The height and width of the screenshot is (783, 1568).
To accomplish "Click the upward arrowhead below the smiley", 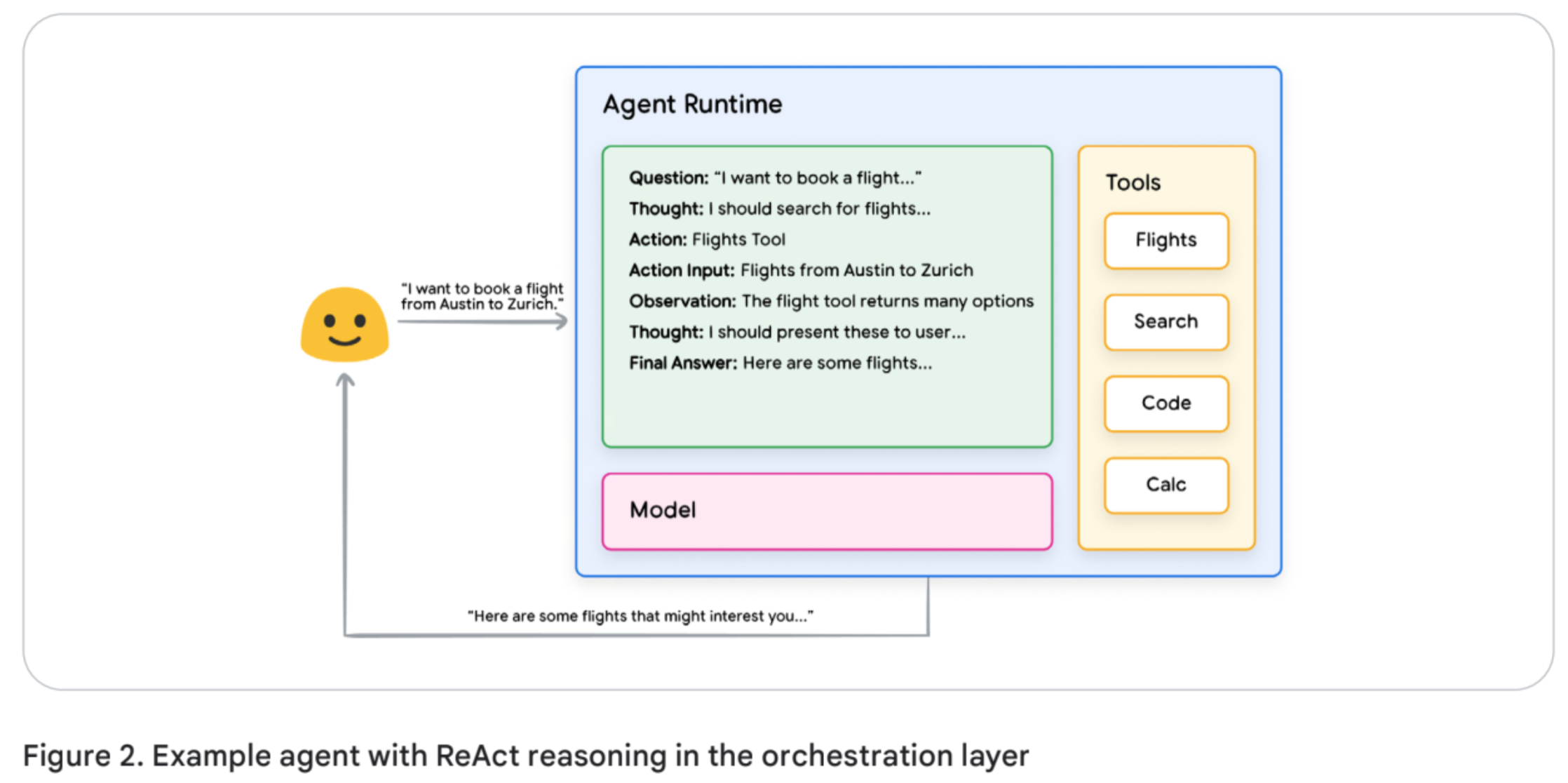I will 344,381.
